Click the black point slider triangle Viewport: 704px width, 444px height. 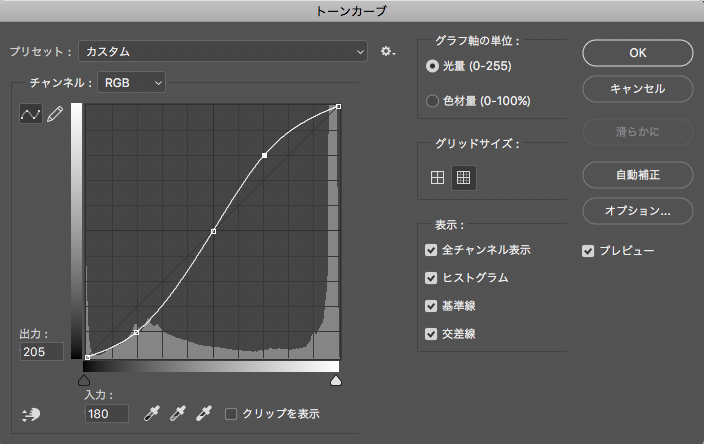[x=84, y=381]
